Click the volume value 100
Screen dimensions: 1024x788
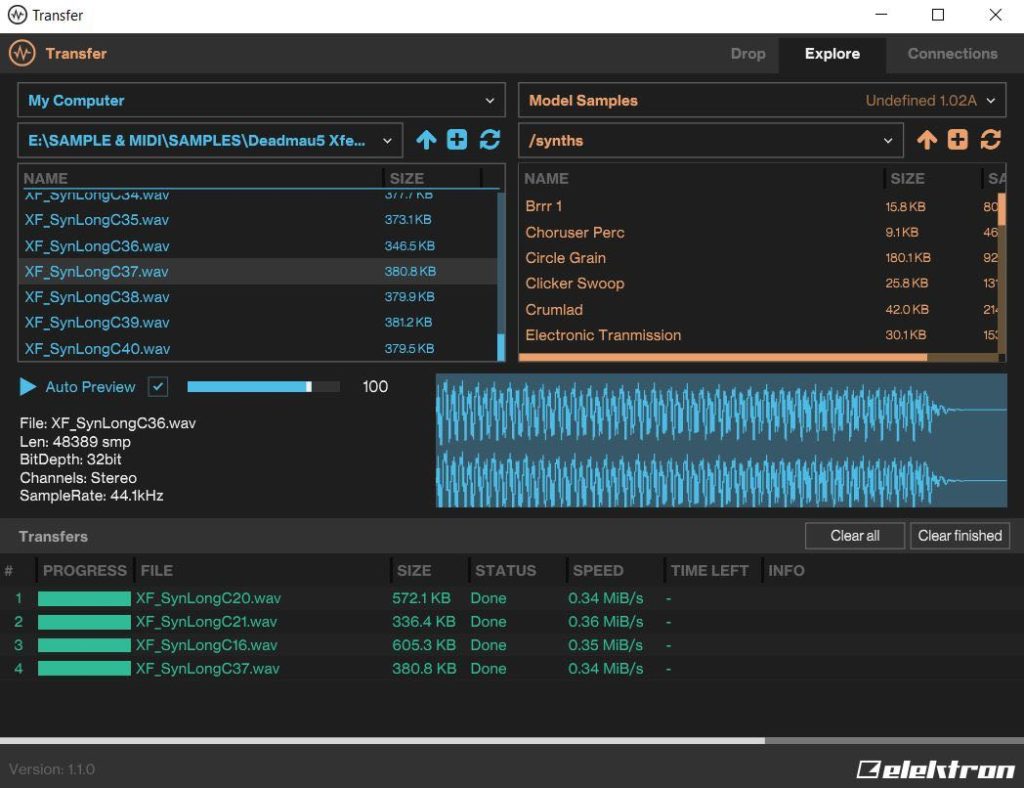375,386
